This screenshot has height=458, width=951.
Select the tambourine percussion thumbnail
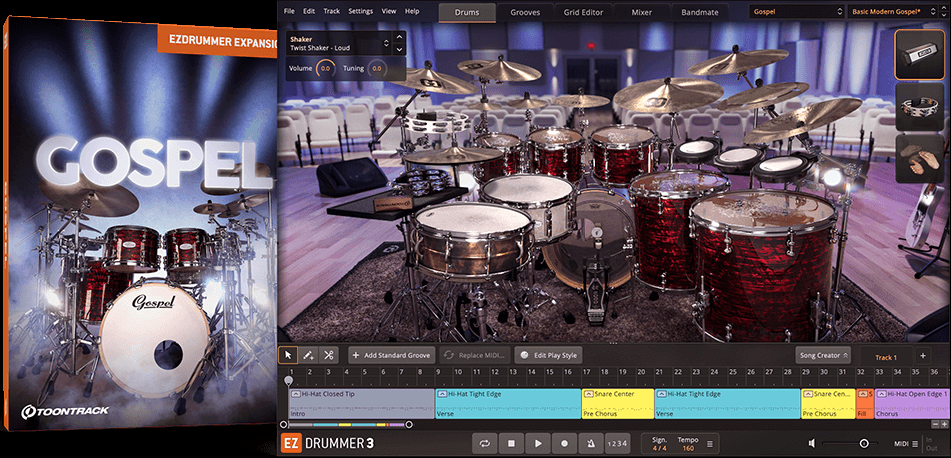[x=919, y=107]
